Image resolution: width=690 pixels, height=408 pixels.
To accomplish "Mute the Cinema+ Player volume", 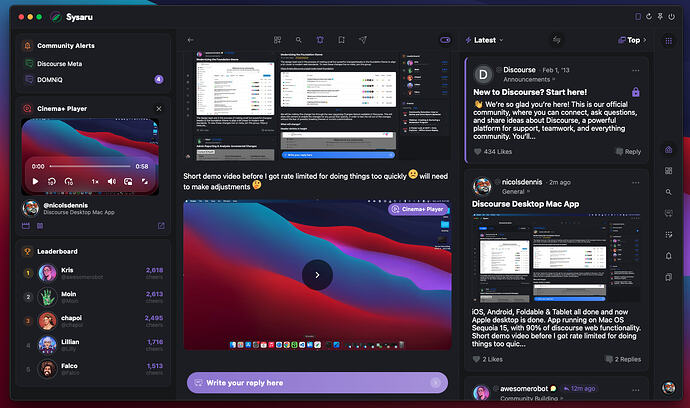I will pos(112,181).
